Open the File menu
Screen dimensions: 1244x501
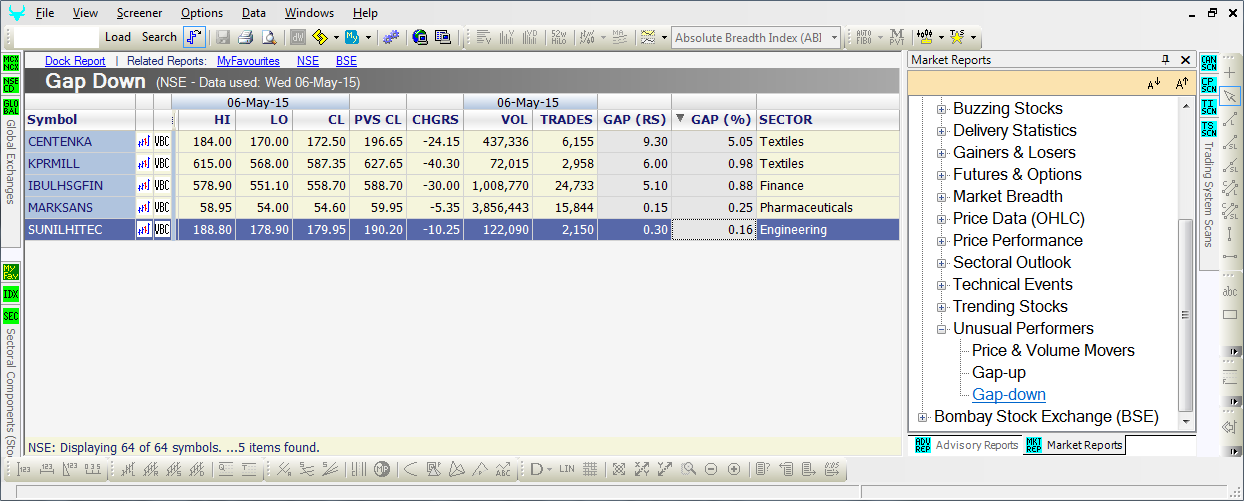click(45, 13)
